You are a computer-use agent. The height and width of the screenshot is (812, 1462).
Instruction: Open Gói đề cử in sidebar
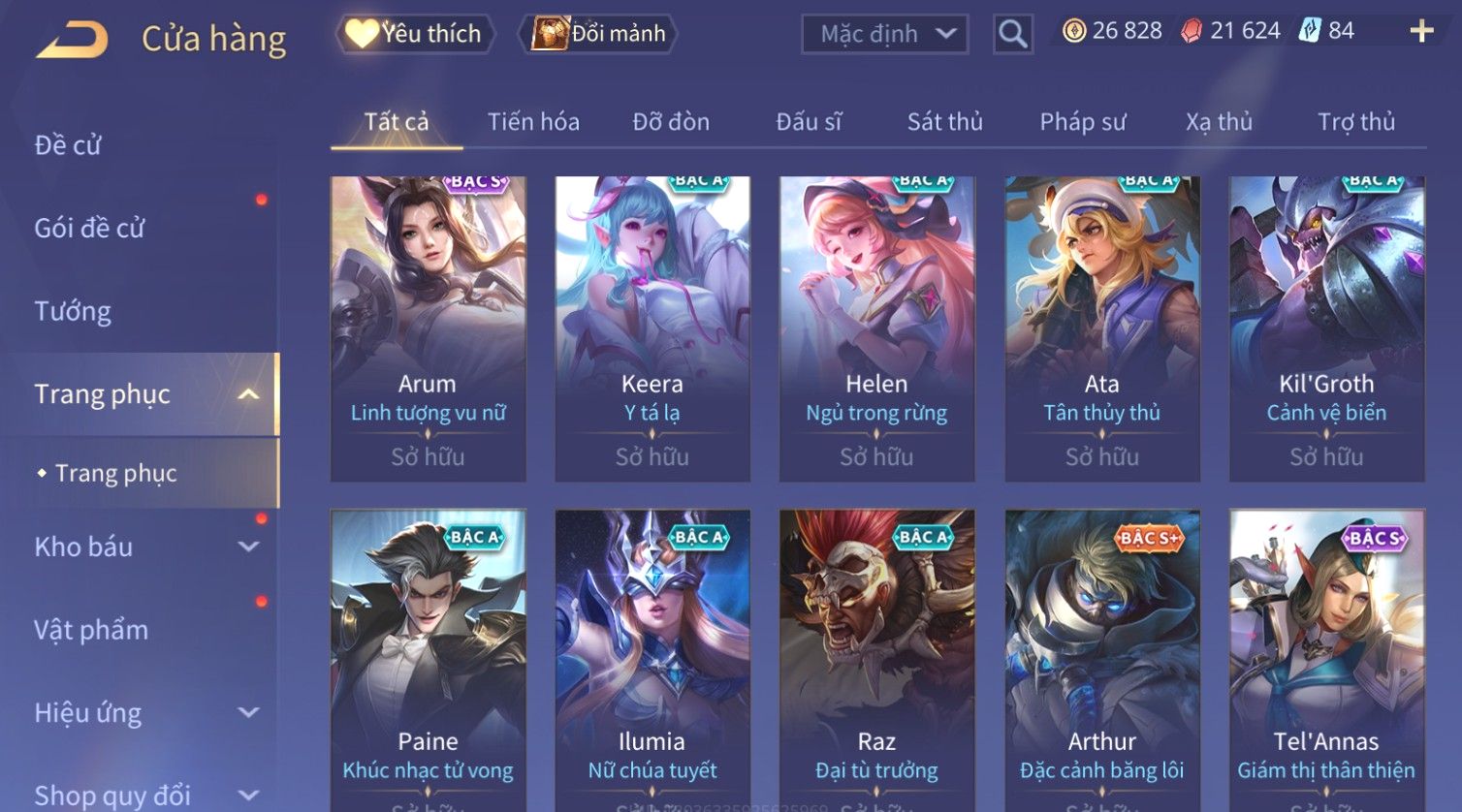(89, 228)
